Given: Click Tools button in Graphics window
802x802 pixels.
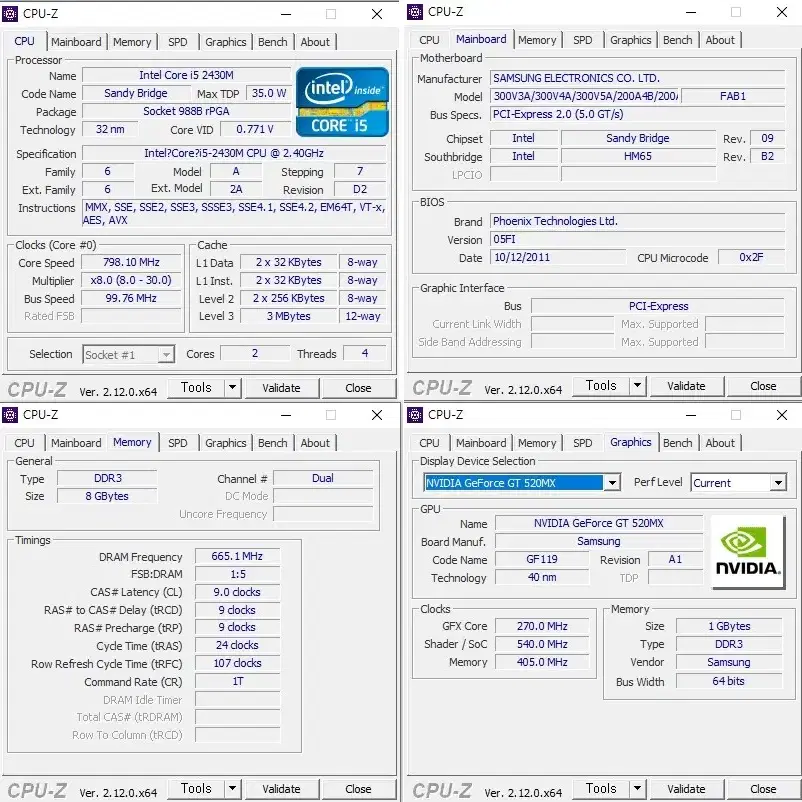Looking at the screenshot, I should pos(601,789).
